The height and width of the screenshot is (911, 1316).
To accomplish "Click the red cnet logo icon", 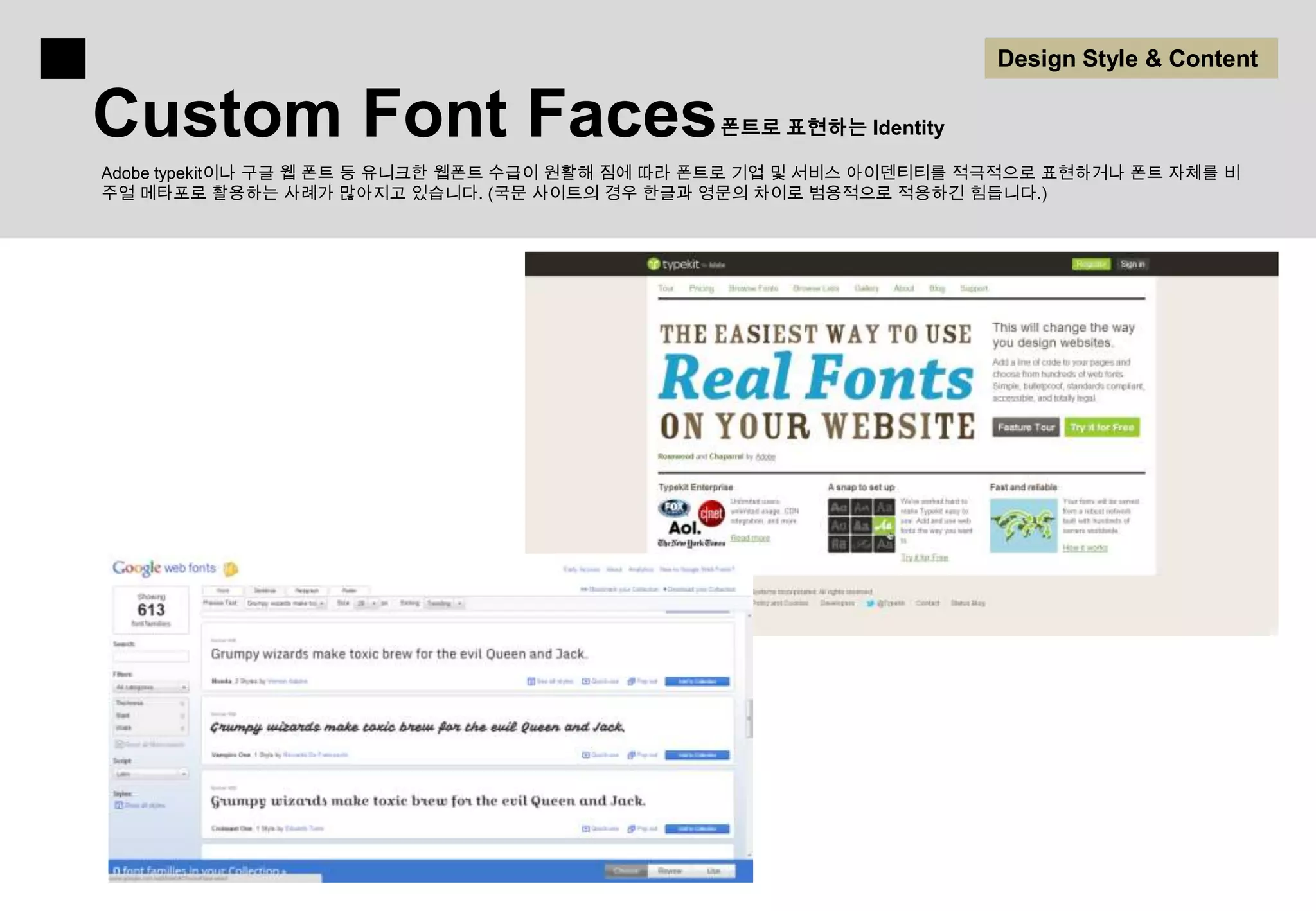I will [x=711, y=513].
